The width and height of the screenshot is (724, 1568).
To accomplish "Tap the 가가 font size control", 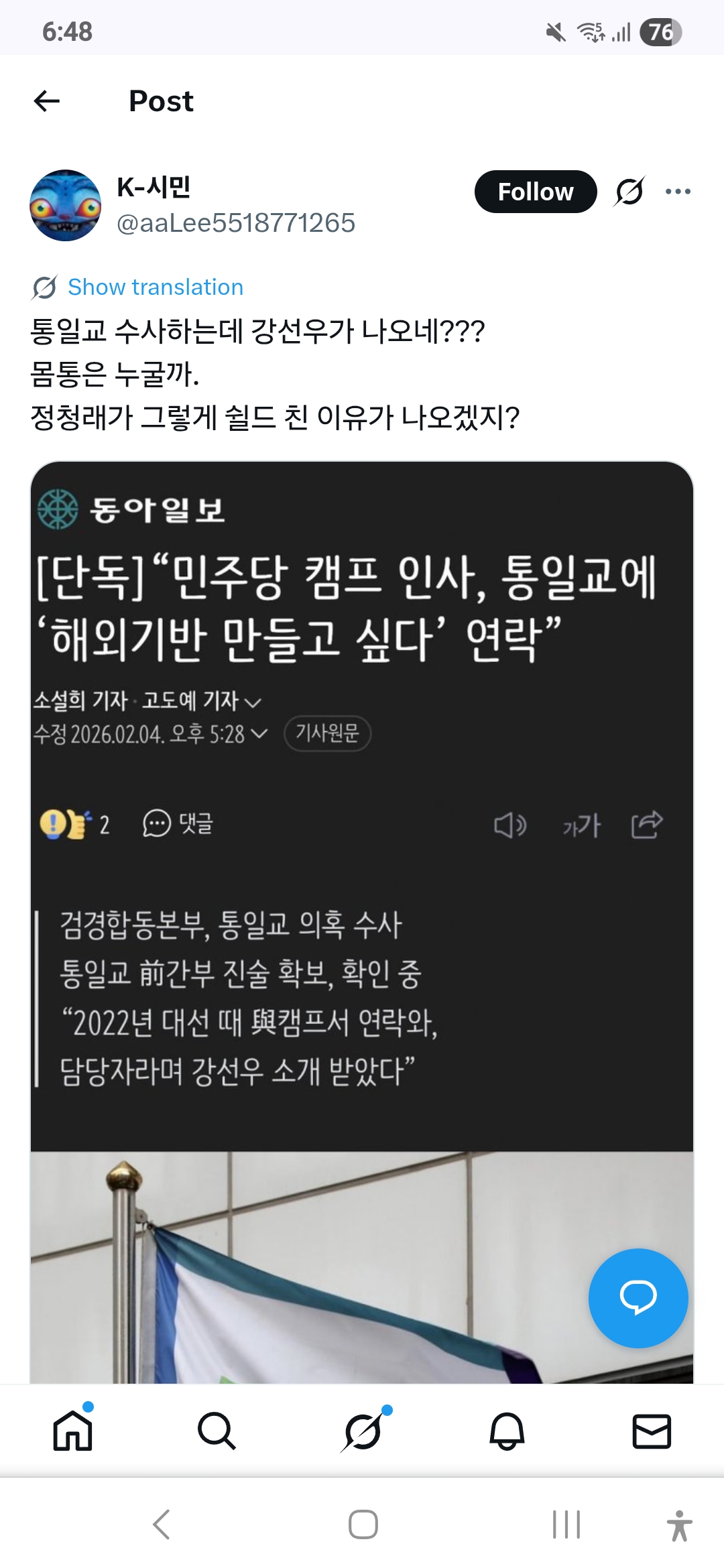I will [x=581, y=825].
